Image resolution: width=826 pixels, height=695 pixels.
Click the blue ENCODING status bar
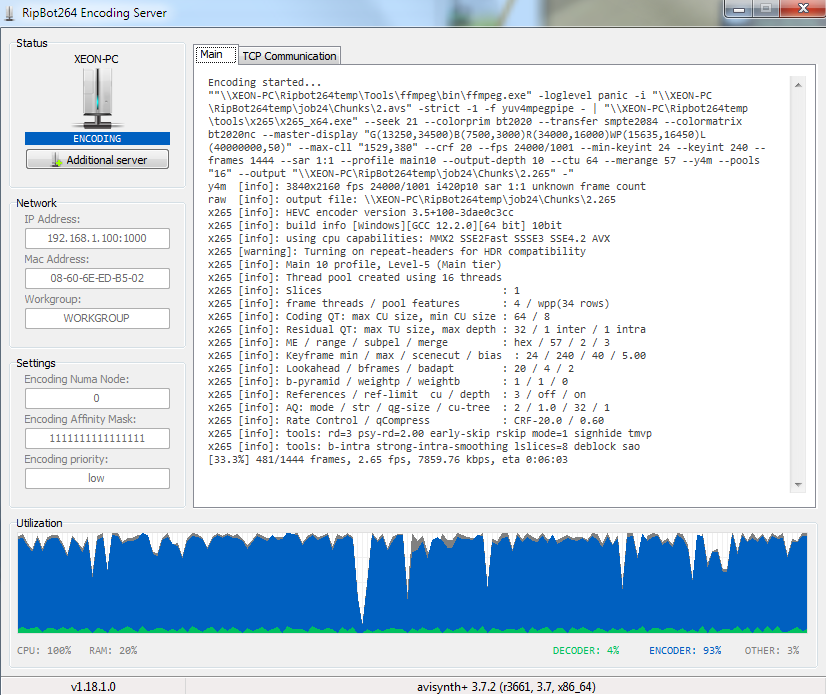tap(97, 139)
